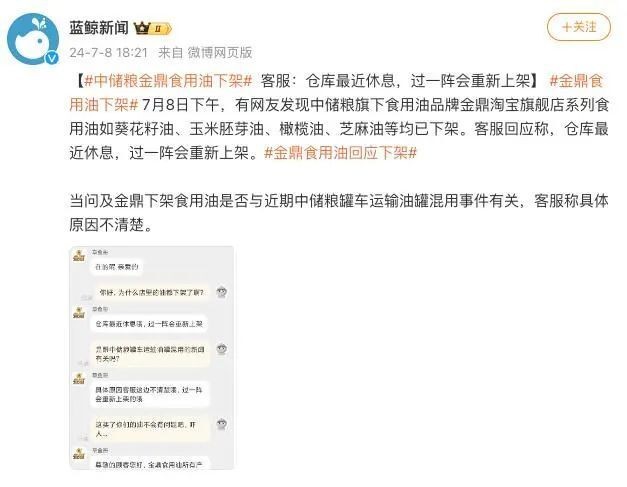Click the #金鼎食 hashtag at line end

point(576,81)
